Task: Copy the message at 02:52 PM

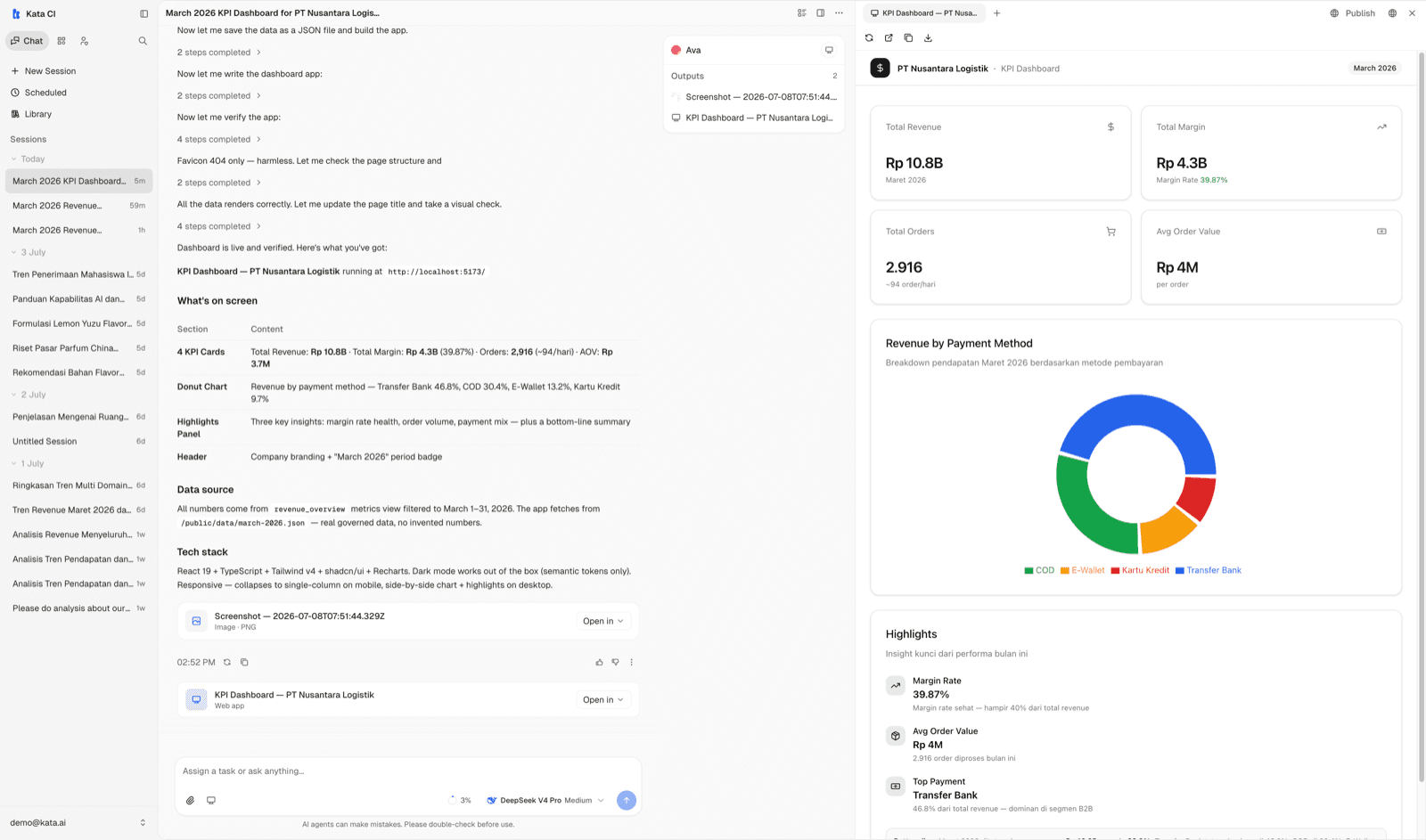Action: tap(244, 662)
